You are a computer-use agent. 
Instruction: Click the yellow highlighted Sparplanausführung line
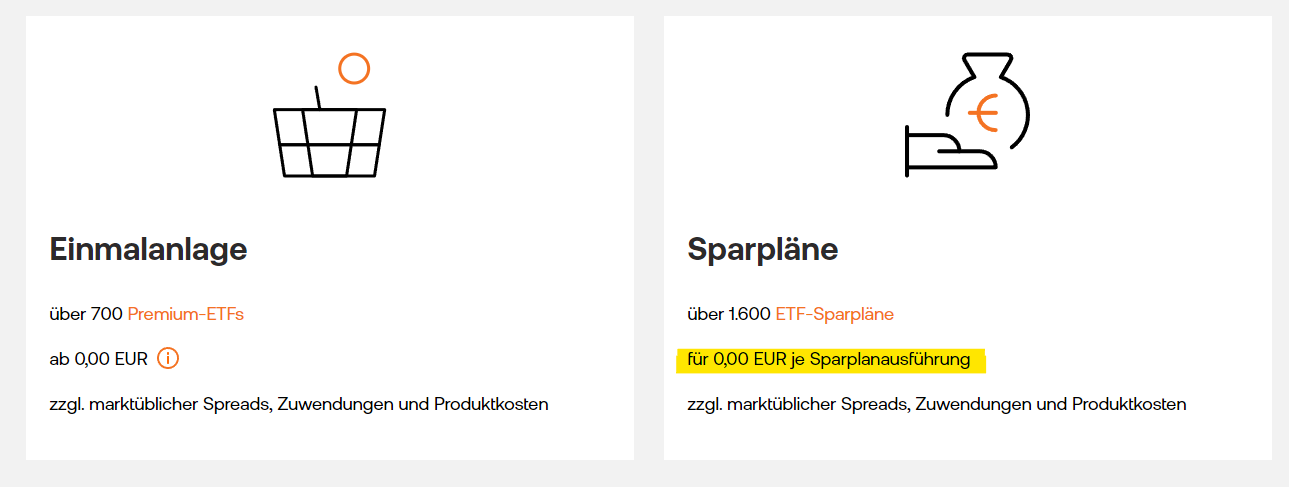830,360
